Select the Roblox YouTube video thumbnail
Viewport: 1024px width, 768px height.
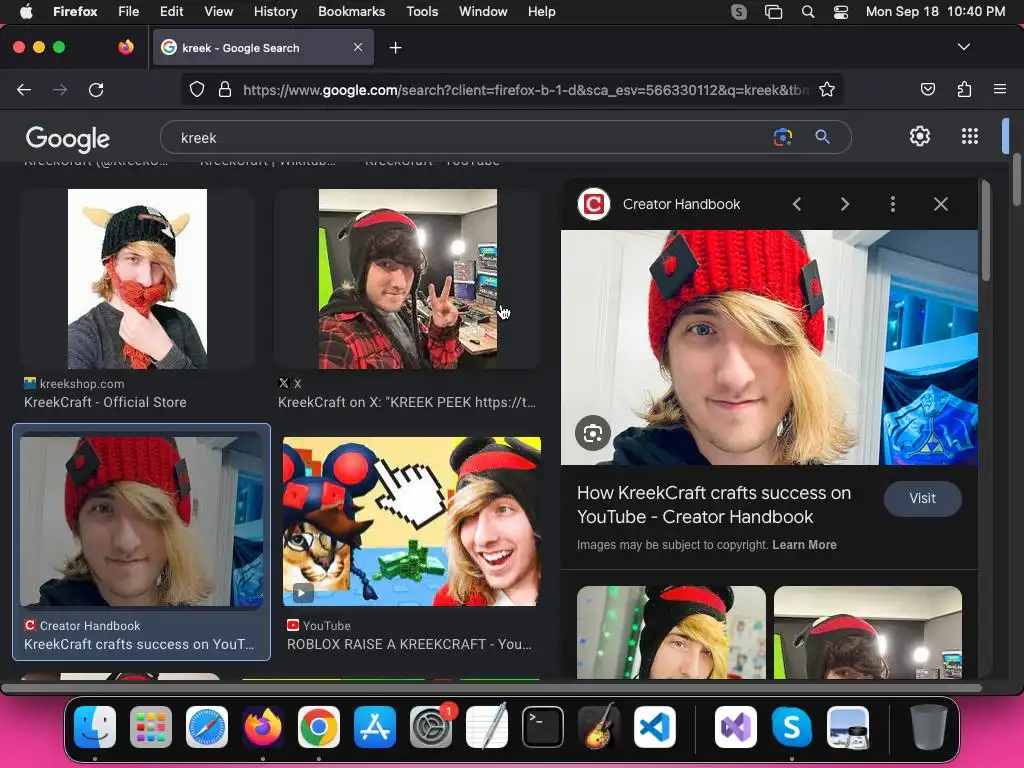(x=411, y=521)
